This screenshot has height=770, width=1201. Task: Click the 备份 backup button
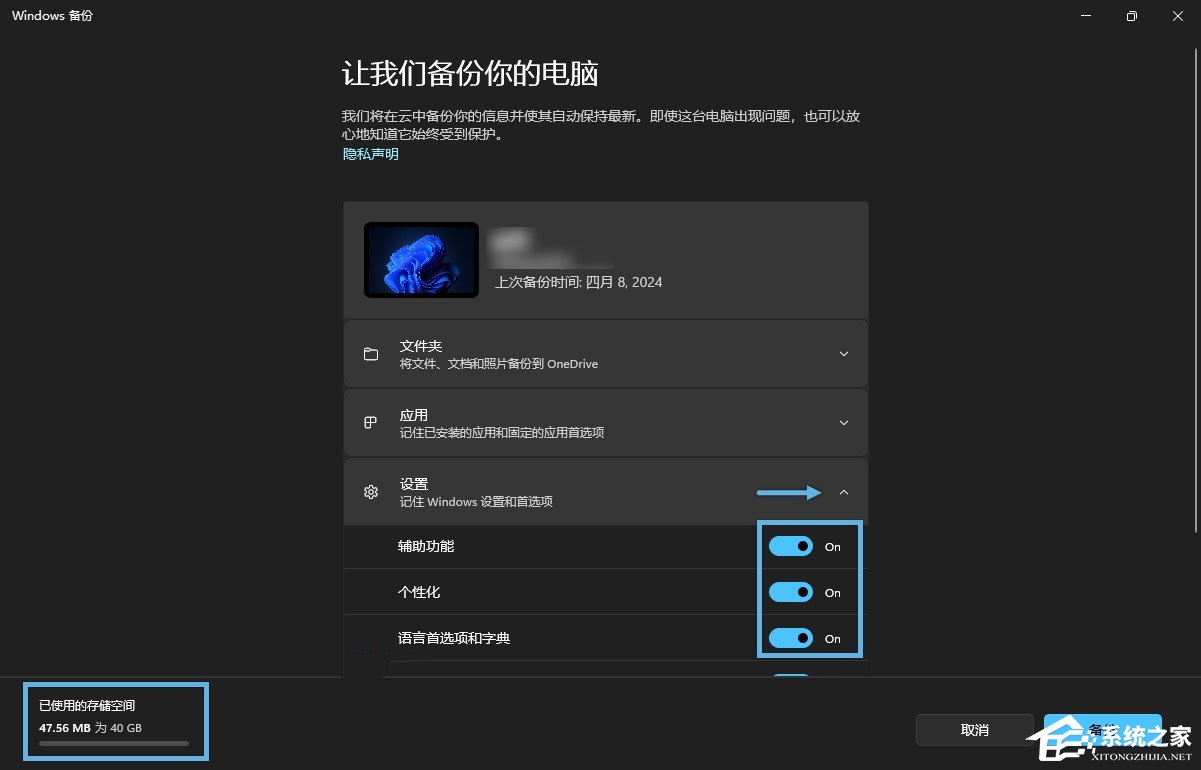pyautogui.click(x=1102, y=729)
